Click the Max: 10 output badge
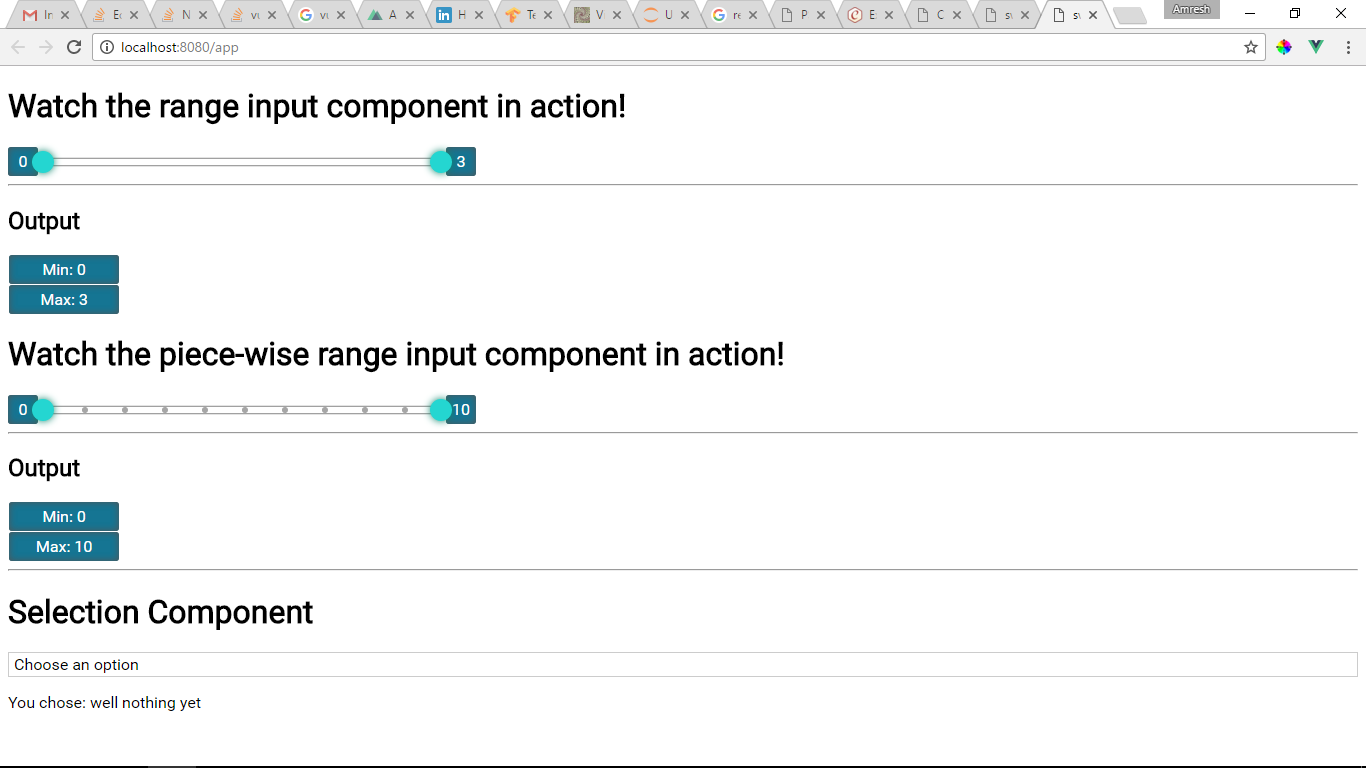 [x=64, y=547]
